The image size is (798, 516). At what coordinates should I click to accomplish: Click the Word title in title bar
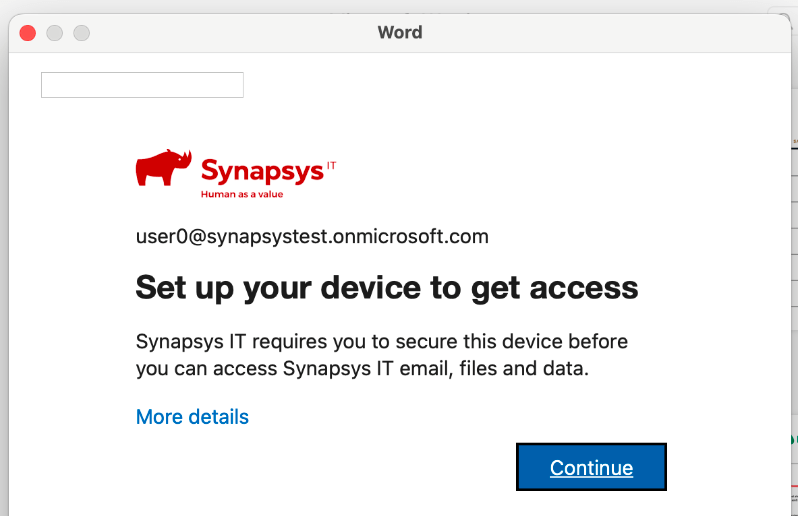click(x=399, y=33)
